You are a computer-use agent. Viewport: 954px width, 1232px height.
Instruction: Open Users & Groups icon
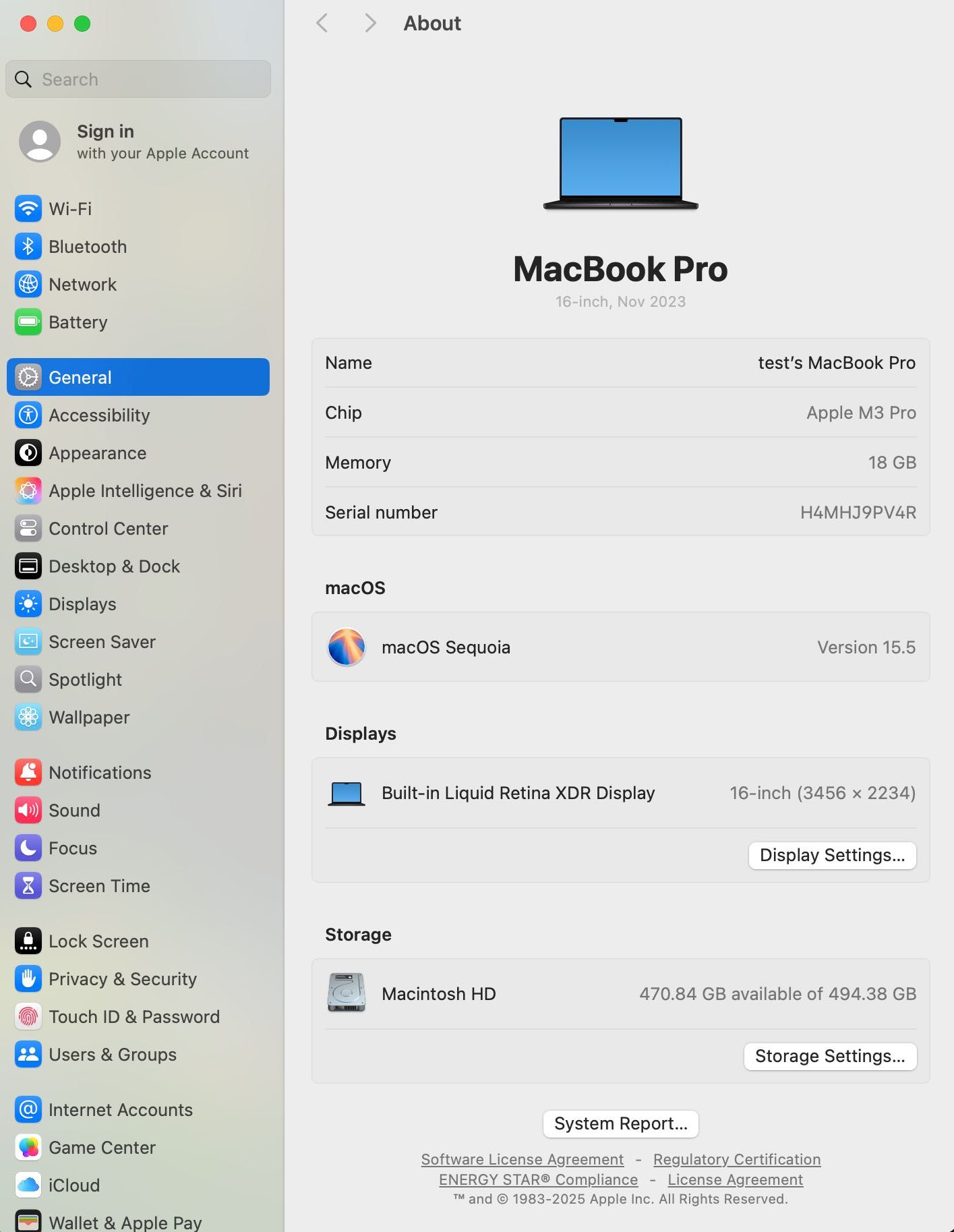point(28,1054)
